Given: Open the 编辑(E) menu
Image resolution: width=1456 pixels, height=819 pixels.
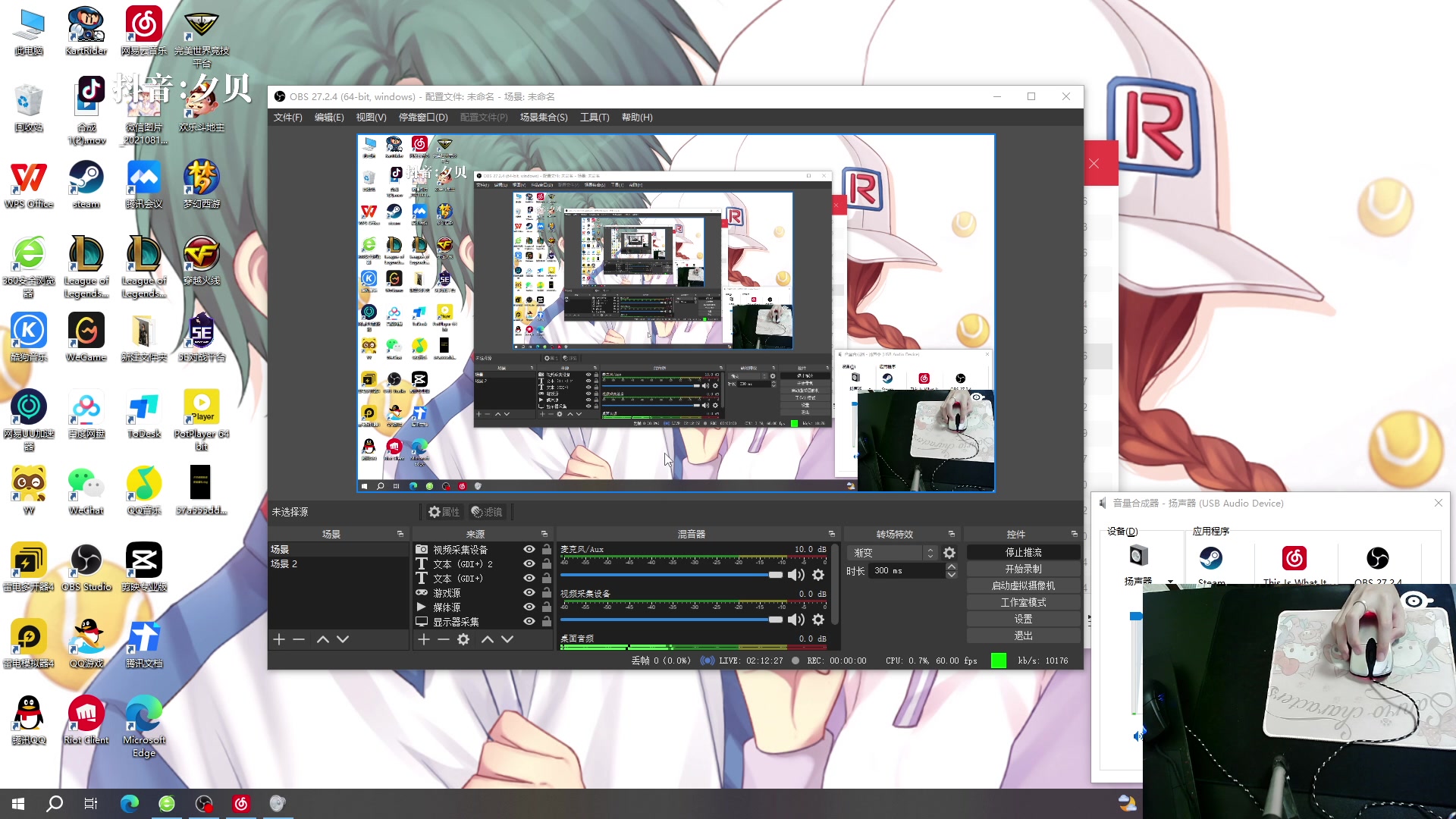Looking at the screenshot, I should click(x=329, y=118).
